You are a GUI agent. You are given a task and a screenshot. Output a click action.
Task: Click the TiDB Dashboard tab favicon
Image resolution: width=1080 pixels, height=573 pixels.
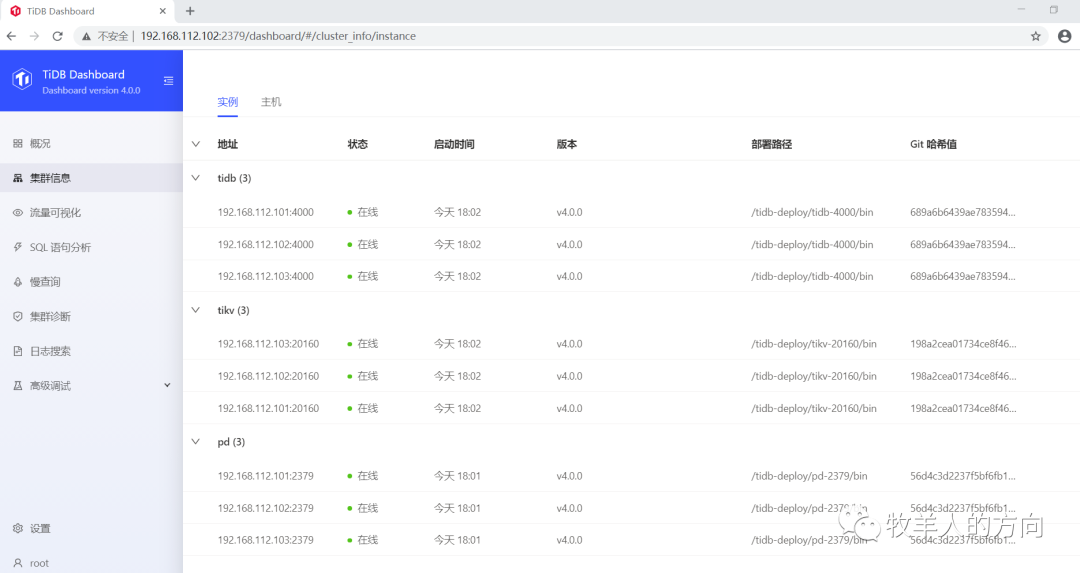click(x=15, y=11)
